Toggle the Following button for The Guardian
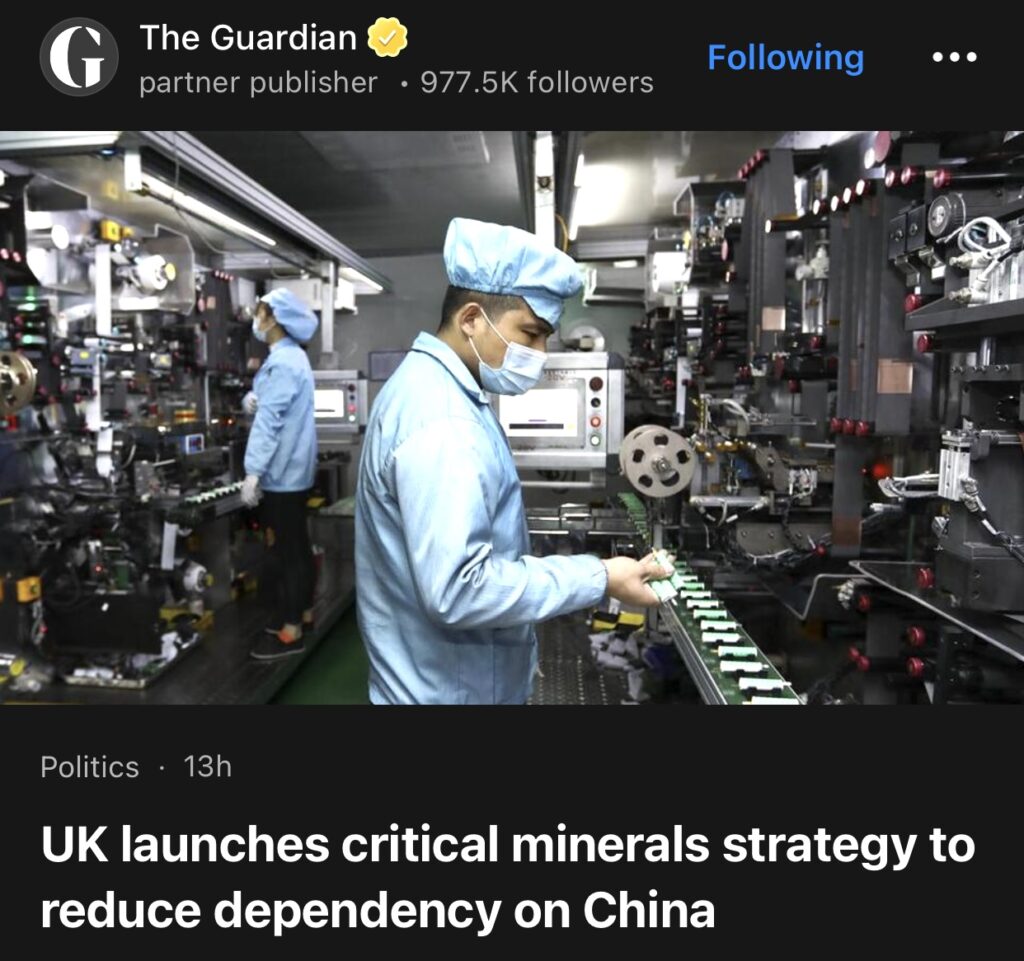This screenshot has height=961, width=1024. pyautogui.click(x=786, y=57)
